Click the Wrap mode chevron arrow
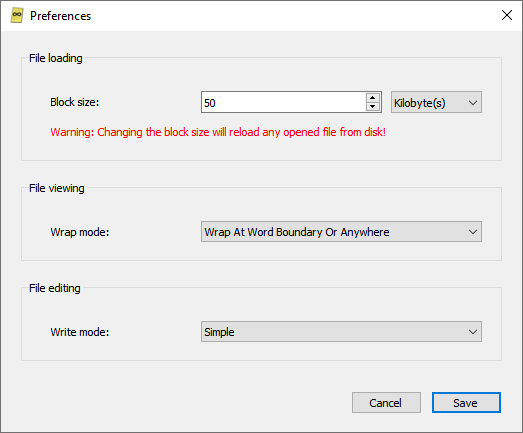Viewport: 523px width, 433px height. (473, 232)
